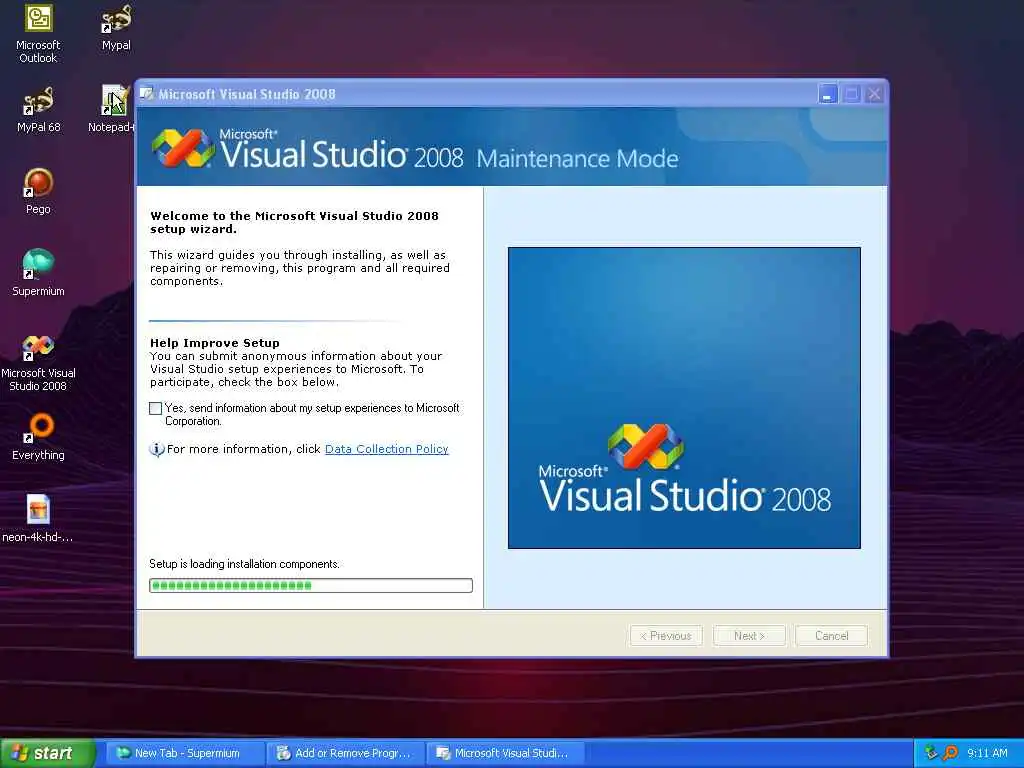
Task: Click the info icon beside Data Collection text
Action: click(156, 449)
